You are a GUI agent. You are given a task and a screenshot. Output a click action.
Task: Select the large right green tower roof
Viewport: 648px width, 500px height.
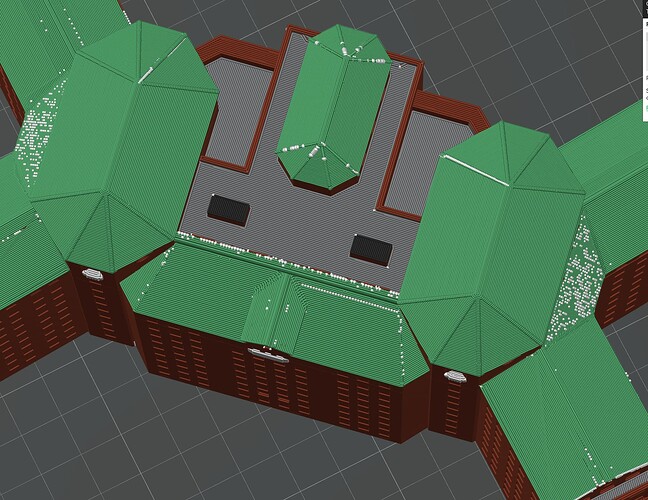(492, 248)
